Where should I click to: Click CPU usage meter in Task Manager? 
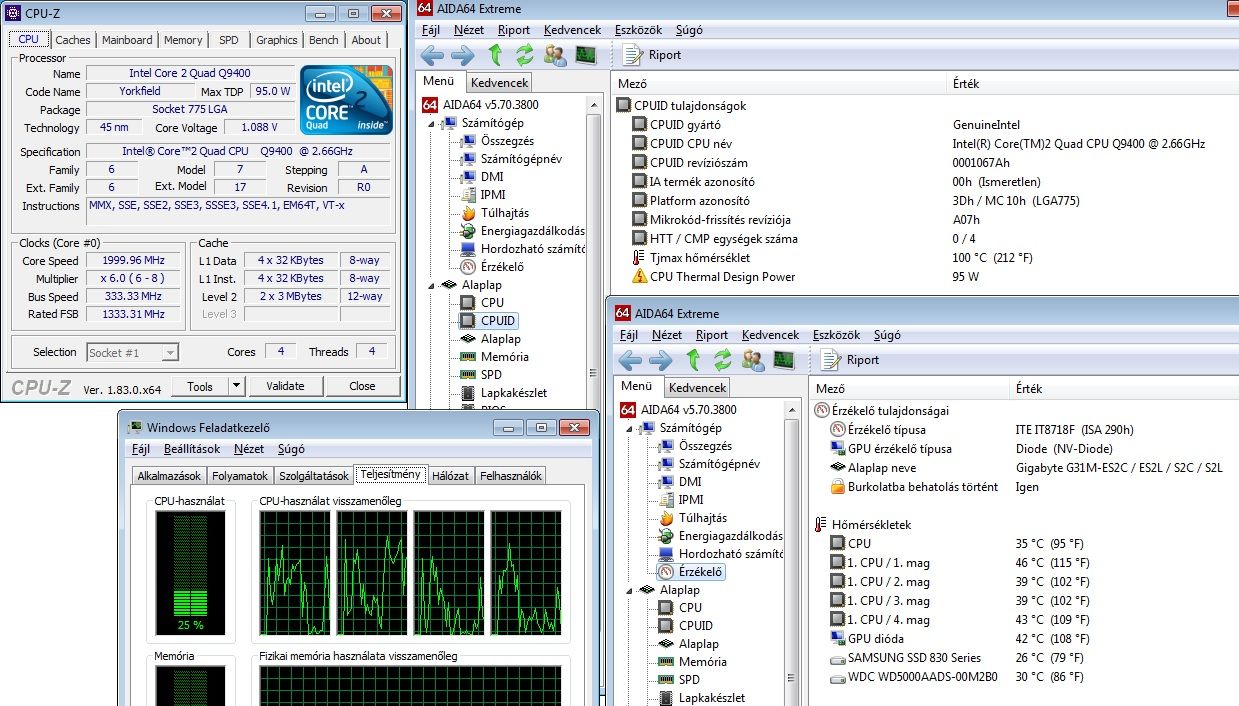click(190, 574)
